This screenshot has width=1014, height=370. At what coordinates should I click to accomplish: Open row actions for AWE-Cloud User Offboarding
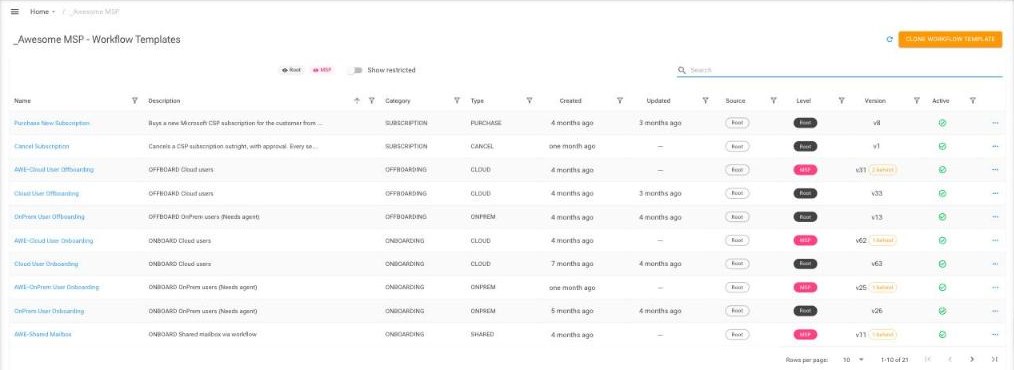click(995, 170)
